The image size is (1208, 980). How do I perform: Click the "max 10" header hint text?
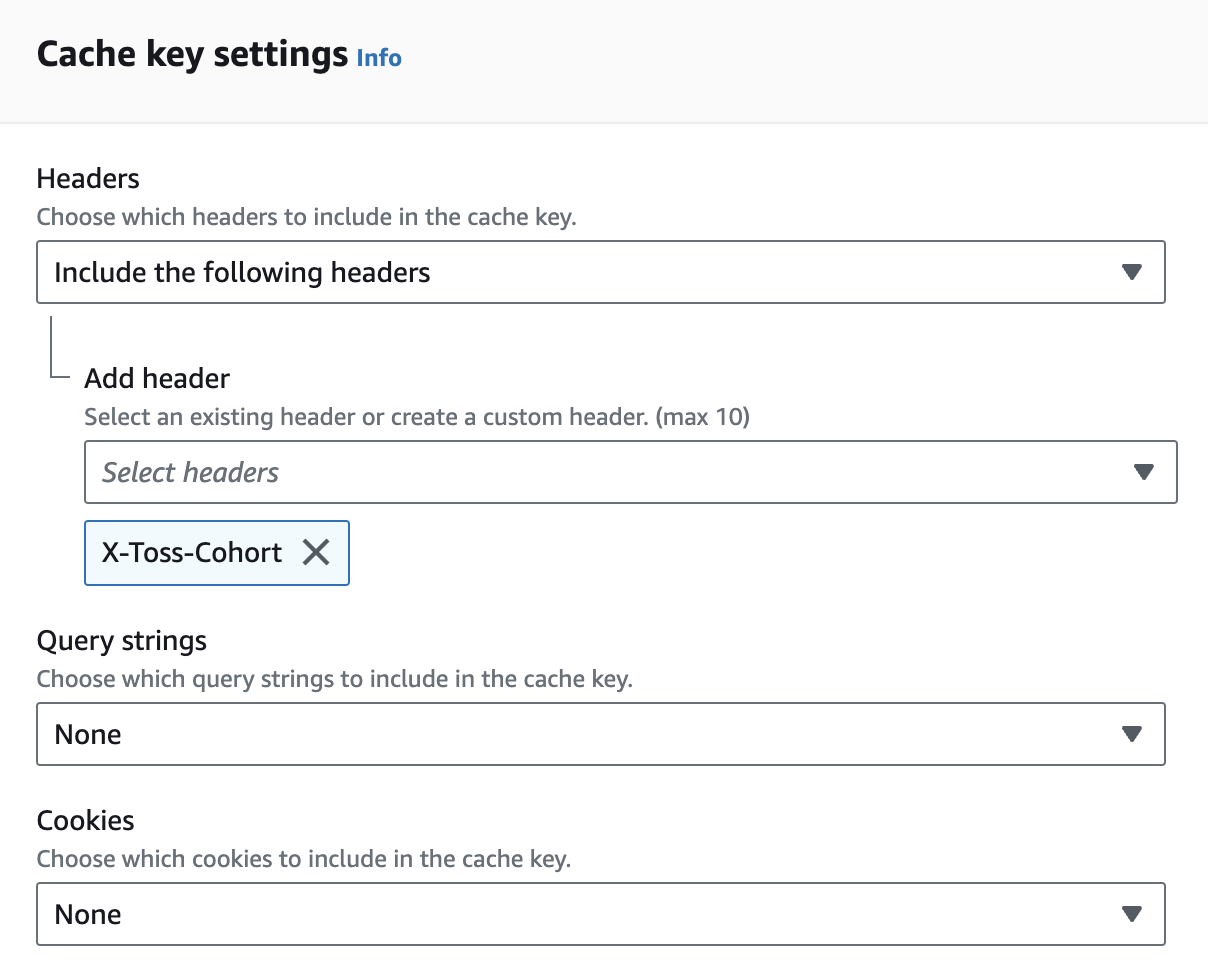(x=703, y=417)
